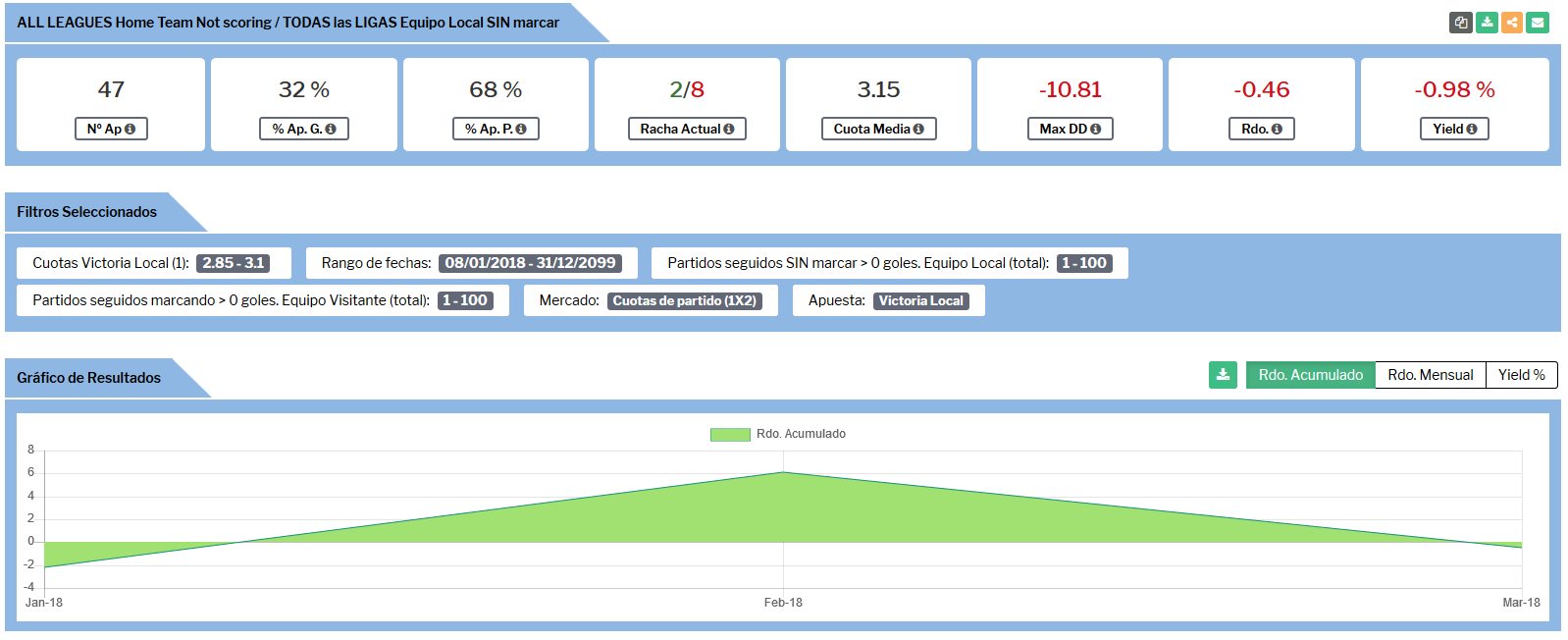
Task: Click info icon in % Ap. G. label
Action: pos(331,129)
